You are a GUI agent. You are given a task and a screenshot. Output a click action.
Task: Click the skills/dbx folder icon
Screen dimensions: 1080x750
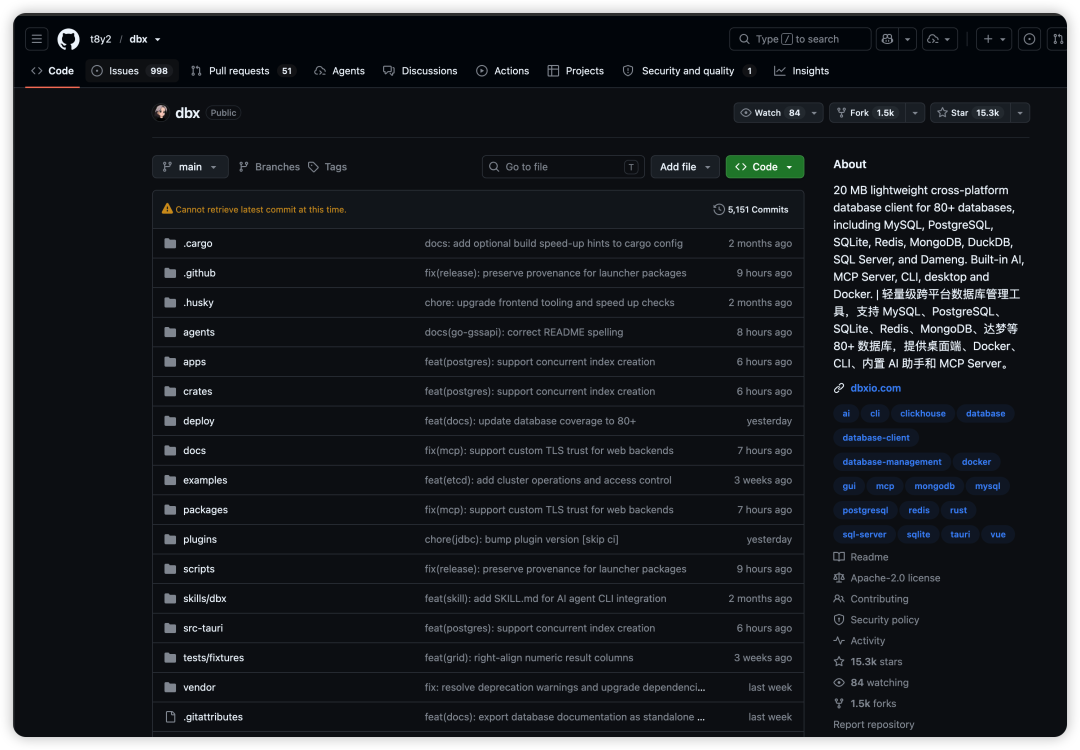point(170,598)
